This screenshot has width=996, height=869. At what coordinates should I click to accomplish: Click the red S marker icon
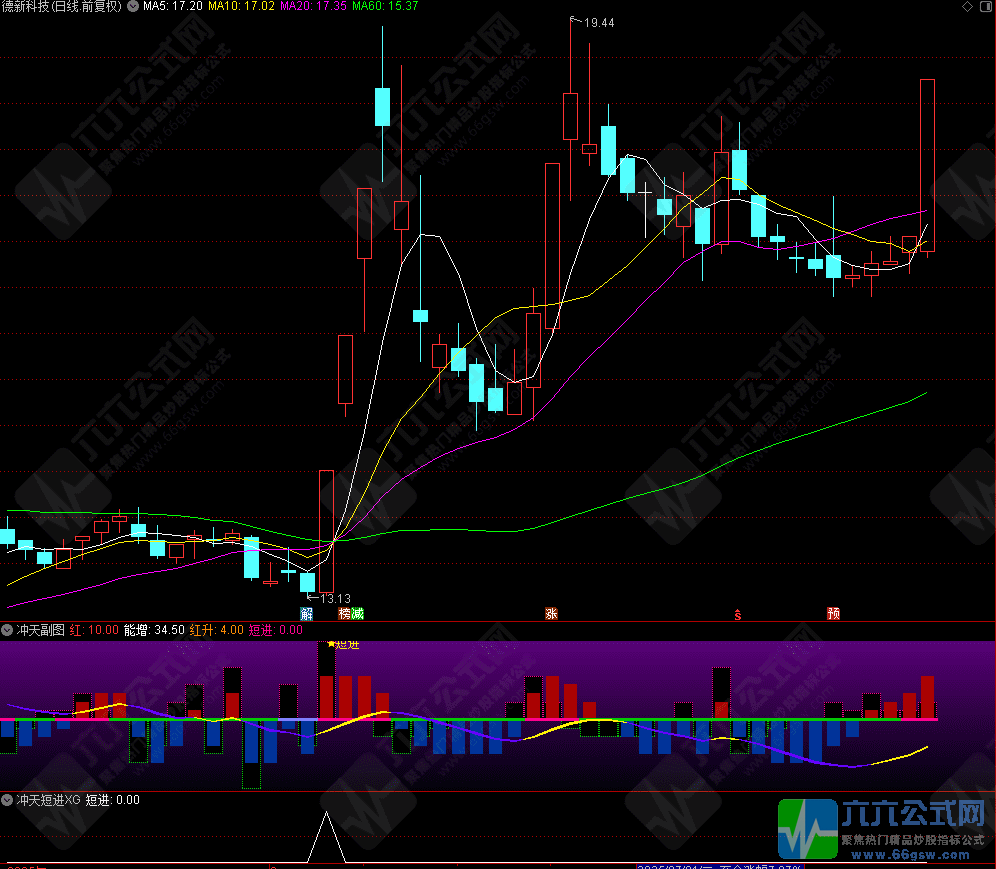(x=737, y=614)
